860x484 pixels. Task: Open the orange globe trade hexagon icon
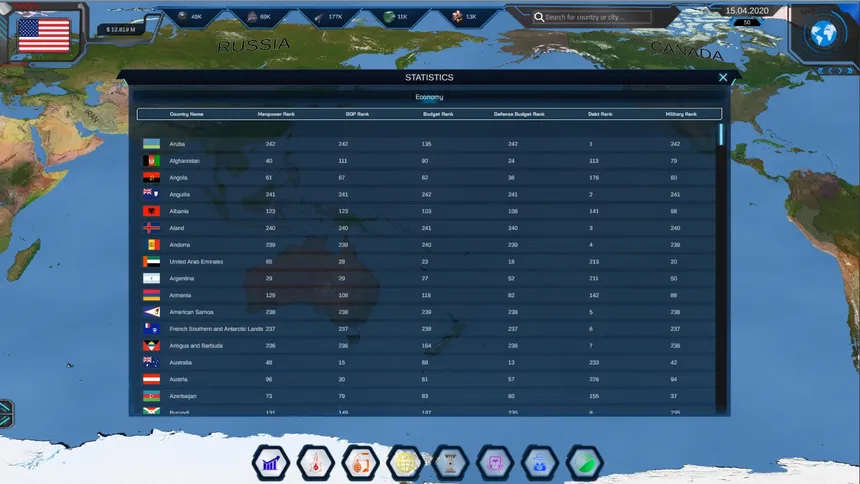pyautogui.click(x=360, y=463)
